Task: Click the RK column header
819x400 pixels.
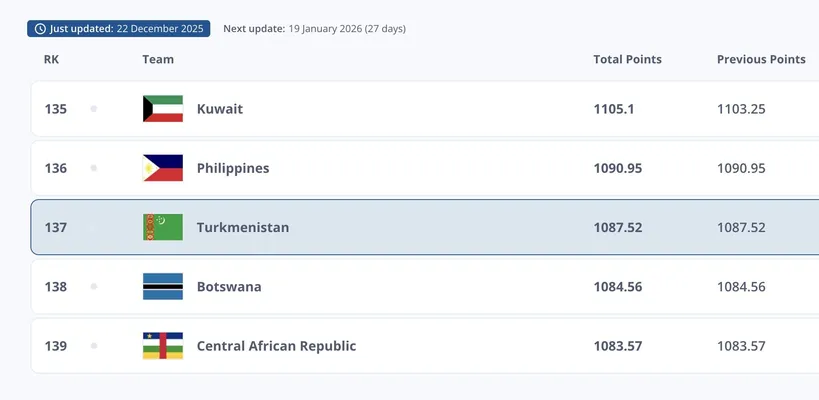Action: coord(52,60)
